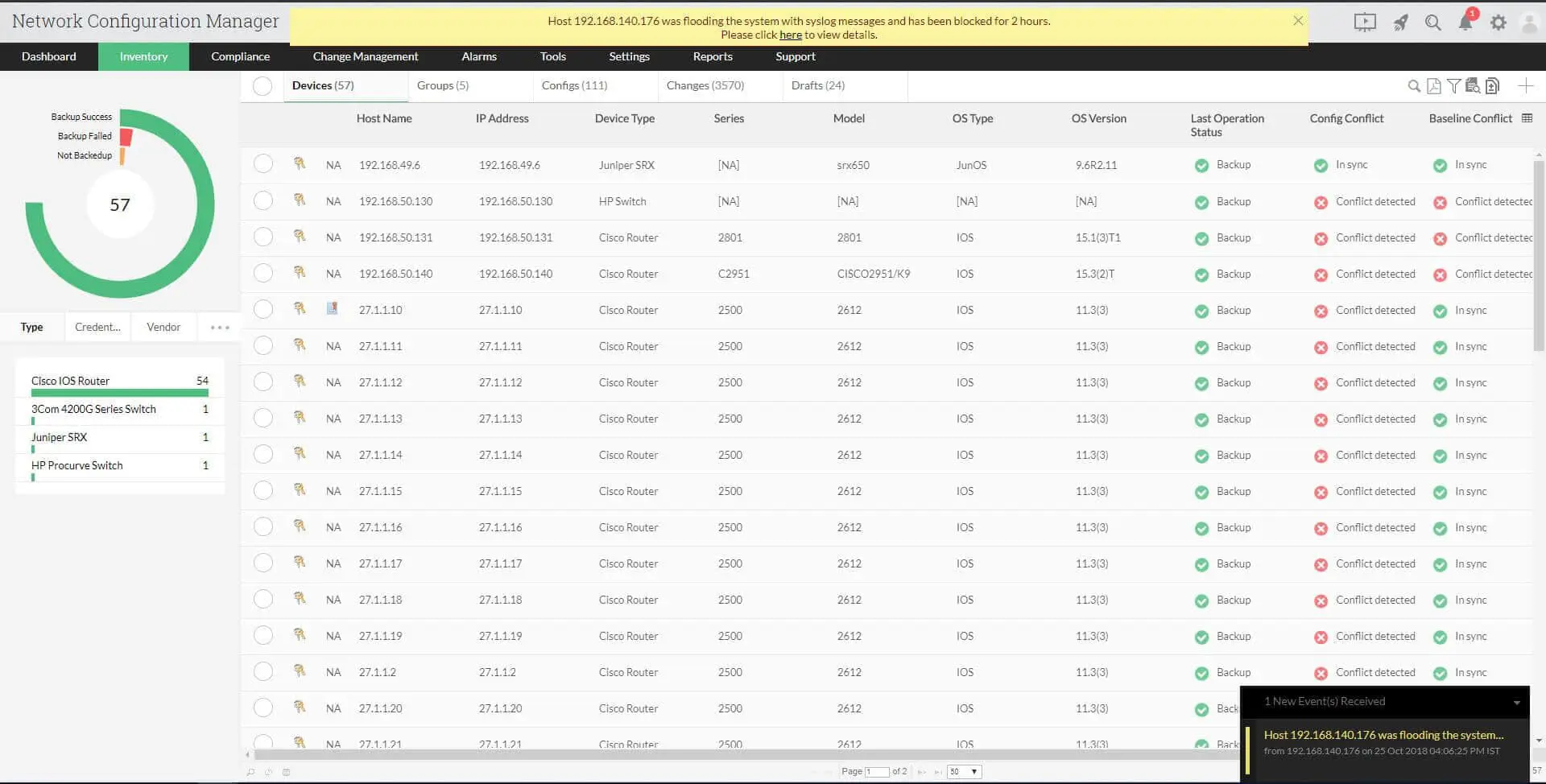The width and height of the screenshot is (1546, 784).
Task: Open the Compliance menu
Action: point(239,56)
